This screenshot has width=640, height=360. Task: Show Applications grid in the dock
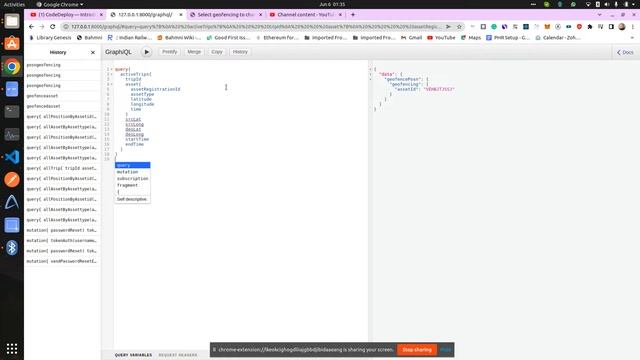tap(12, 348)
